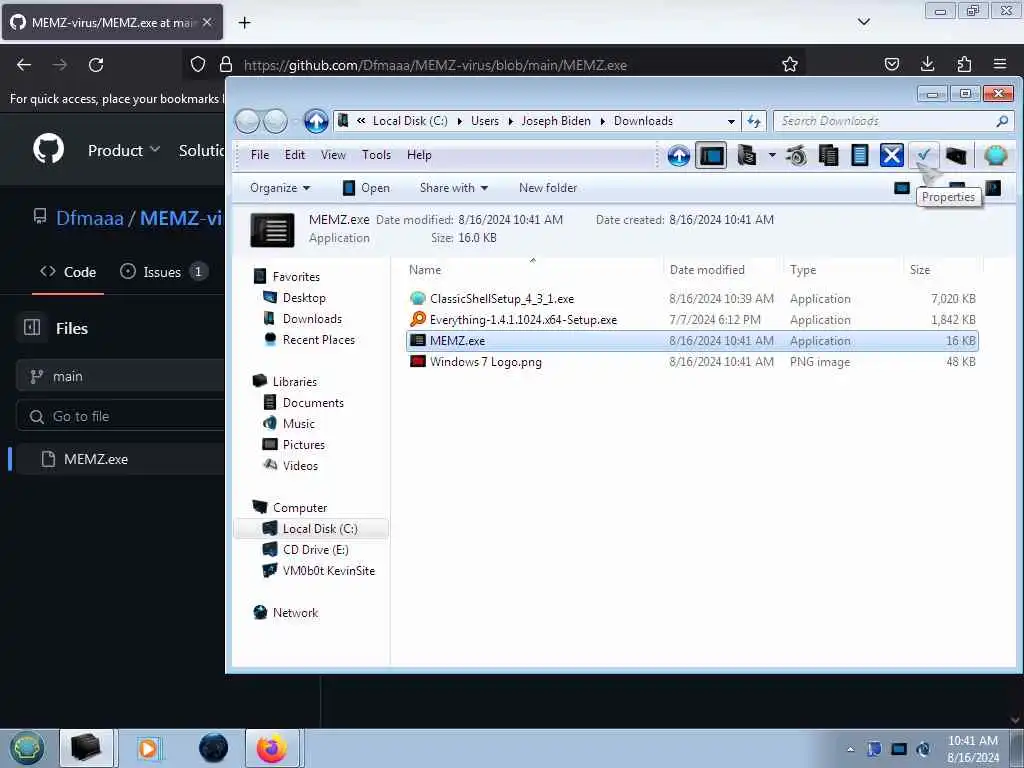Open the Start menu shell button
Viewport: 1024px width, 768px height.
26,748
